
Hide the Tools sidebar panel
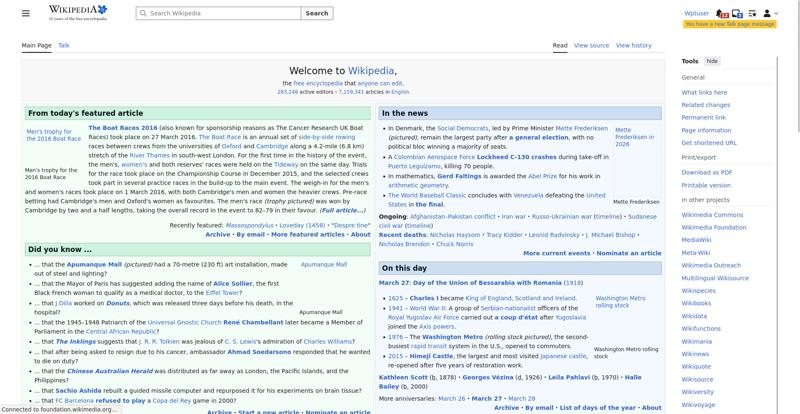click(712, 61)
